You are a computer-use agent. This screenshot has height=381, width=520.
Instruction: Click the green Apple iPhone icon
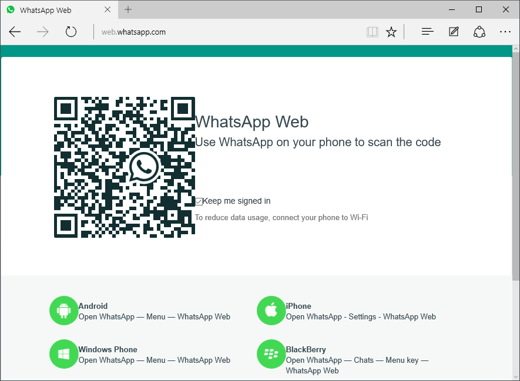click(271, 310)
